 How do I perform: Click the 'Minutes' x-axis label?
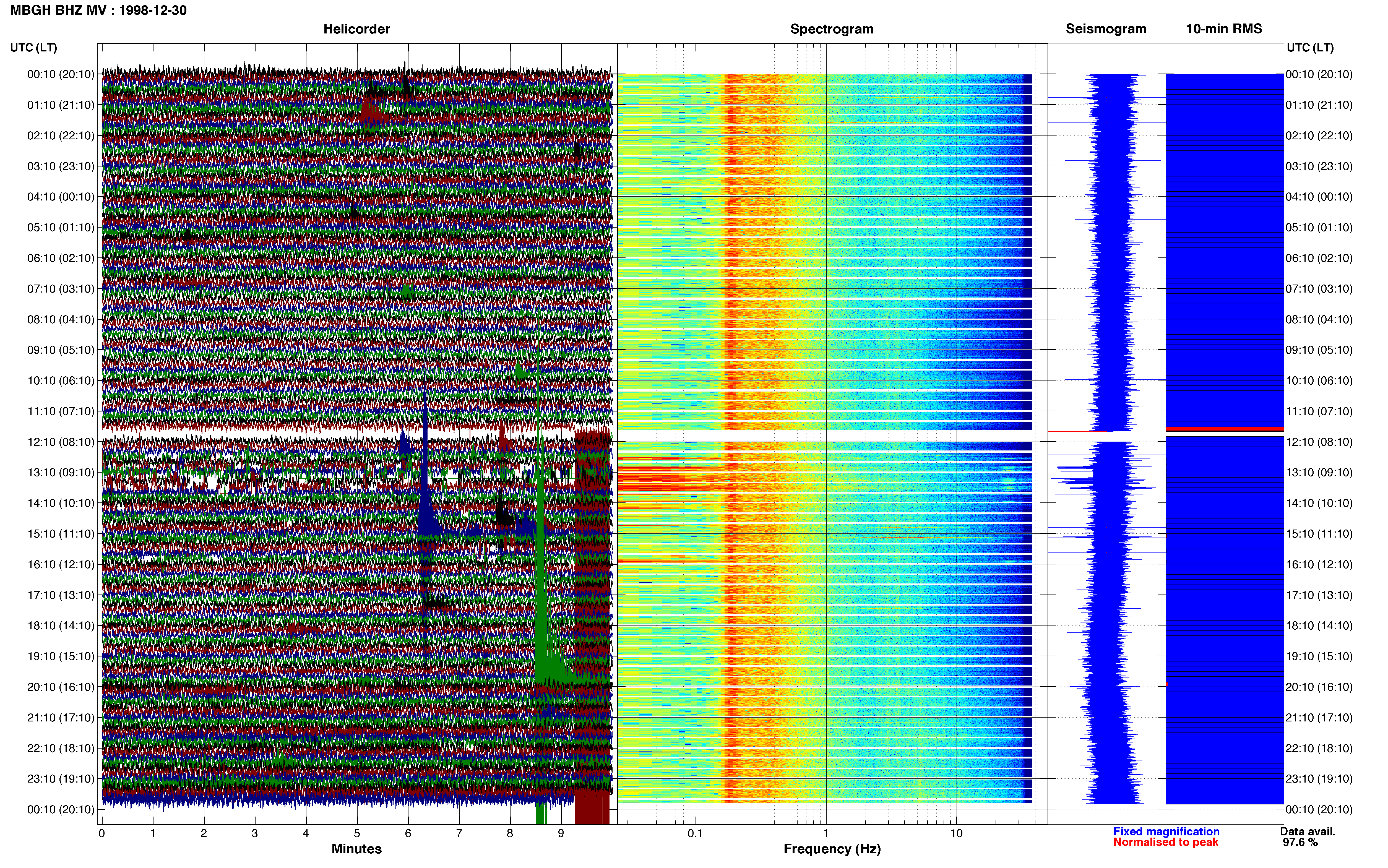click(x=356, y=848)
